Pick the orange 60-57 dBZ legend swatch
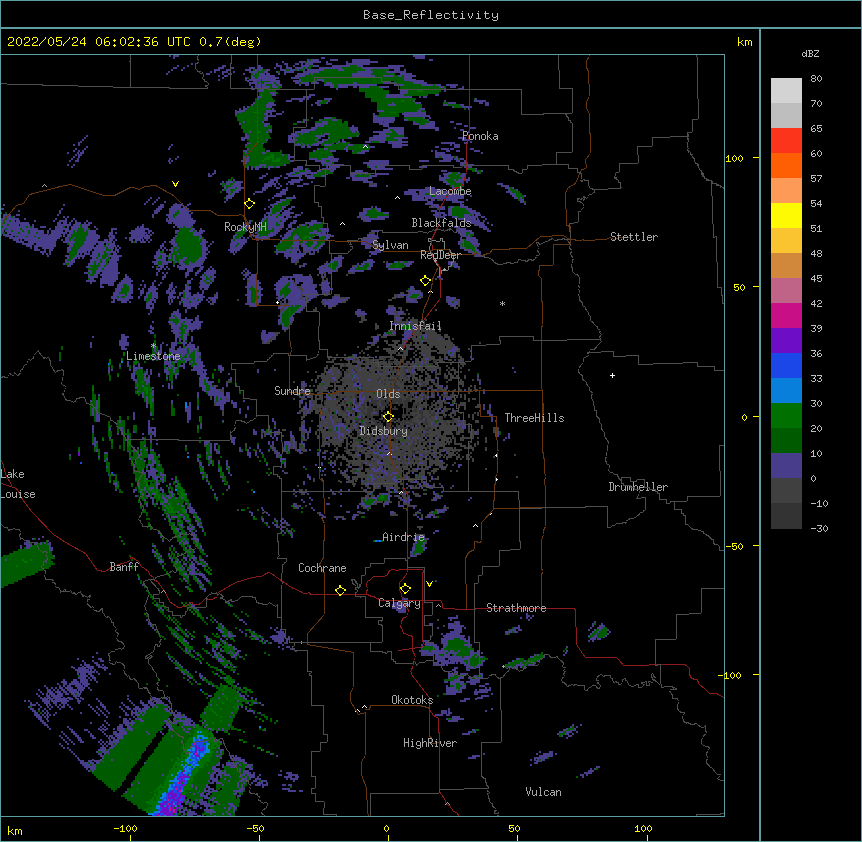 coord(786,166)
